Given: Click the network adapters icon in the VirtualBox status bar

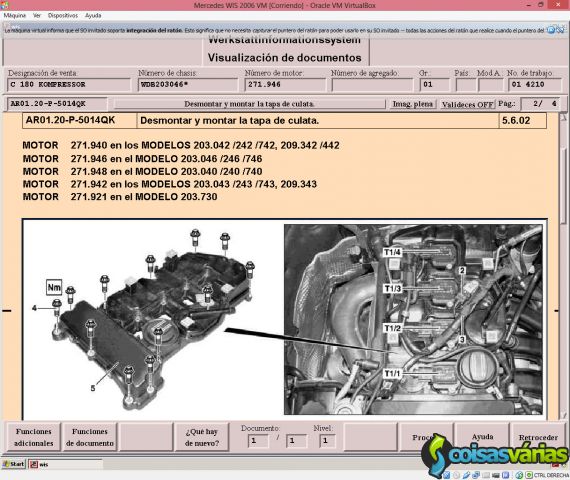Looking at the screenshot, I should [476, 475].
